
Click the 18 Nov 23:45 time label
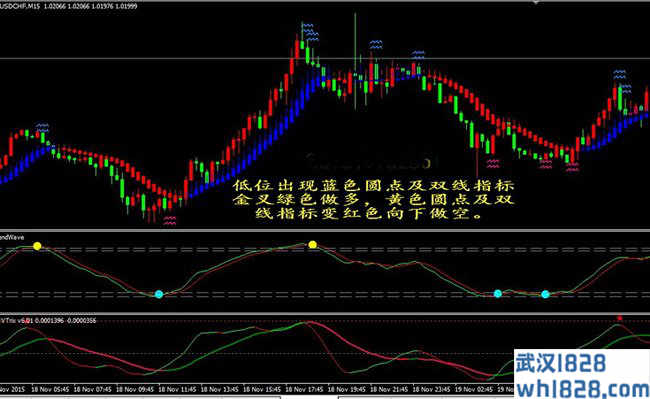(432, 389)
